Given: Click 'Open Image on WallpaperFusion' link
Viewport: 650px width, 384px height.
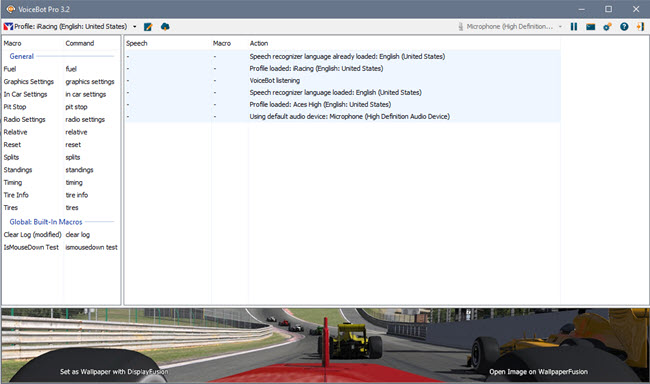Looking at the screenshot, I should click(x=538, y=372).
